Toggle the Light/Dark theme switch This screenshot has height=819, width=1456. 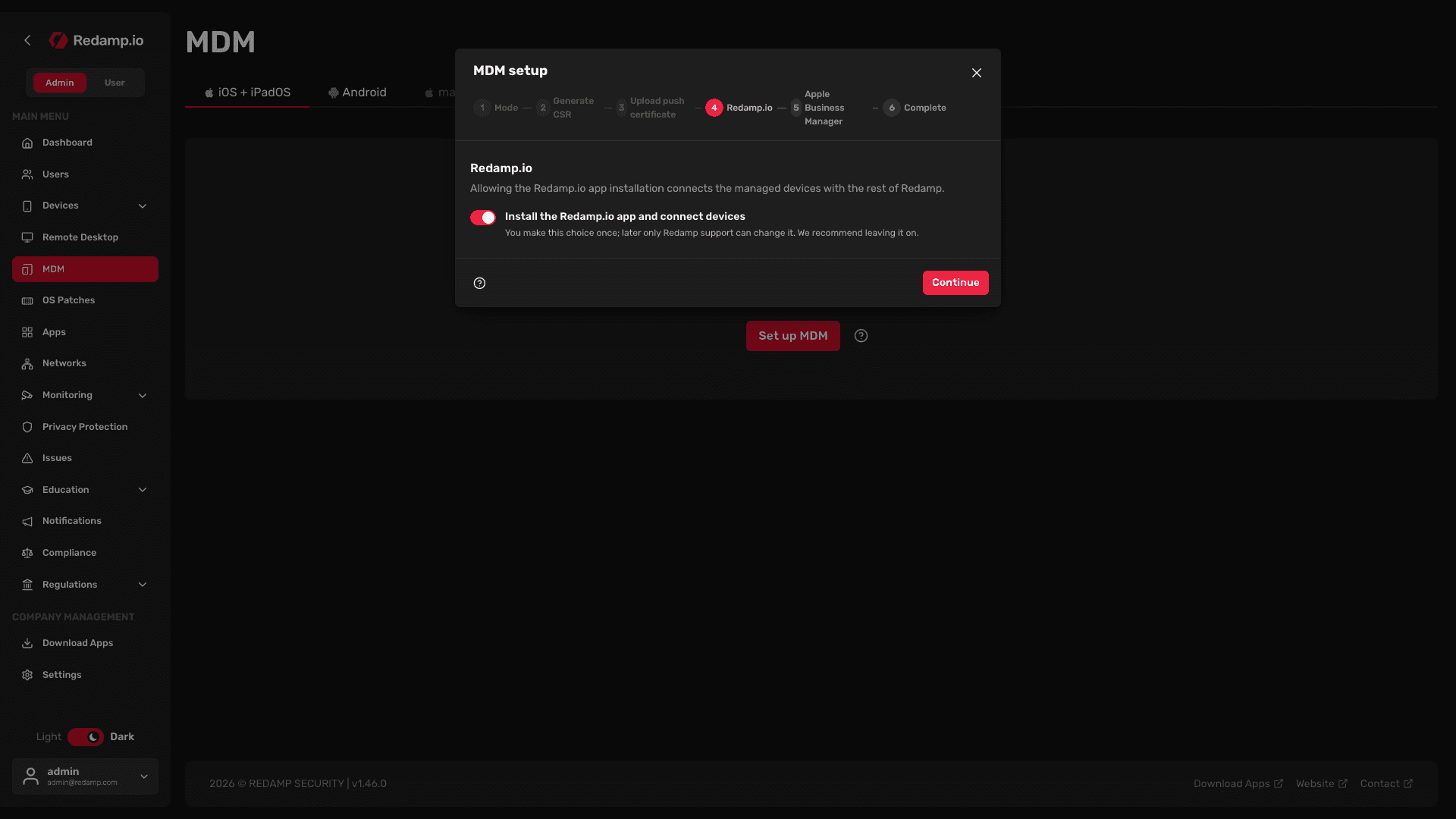point(86,737)
